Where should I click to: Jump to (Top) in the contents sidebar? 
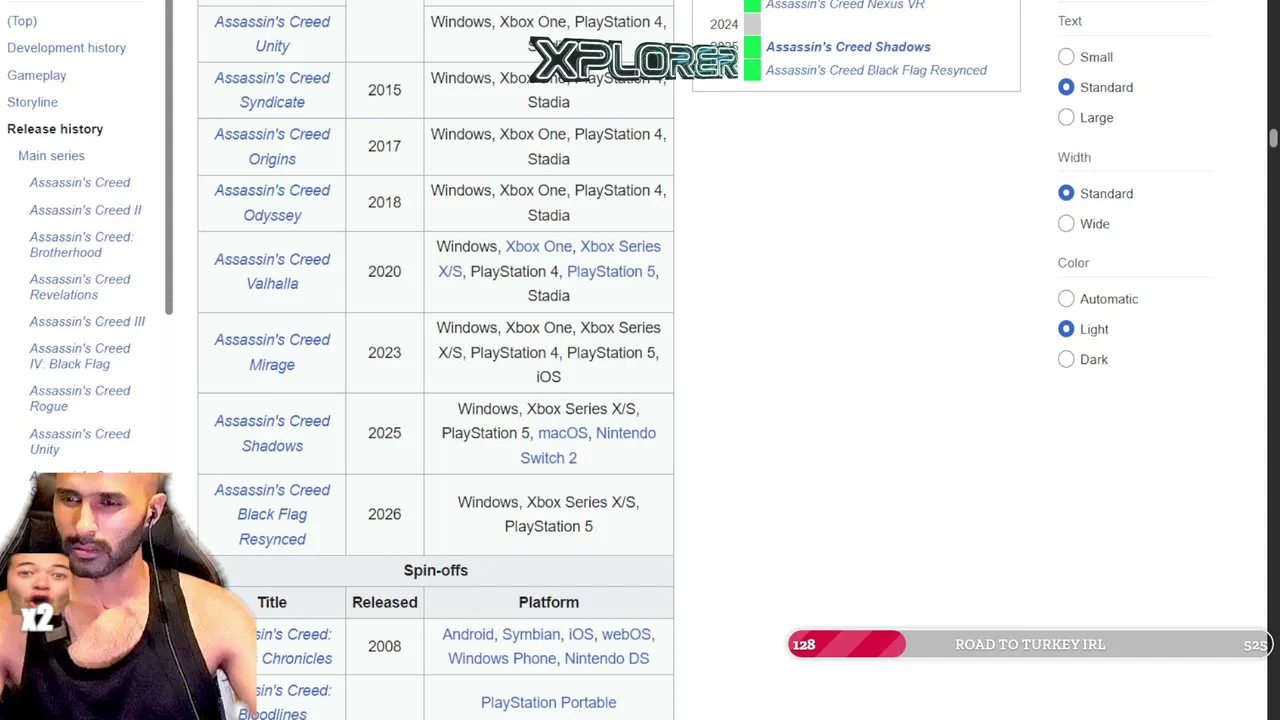click(x=22, y=21)
